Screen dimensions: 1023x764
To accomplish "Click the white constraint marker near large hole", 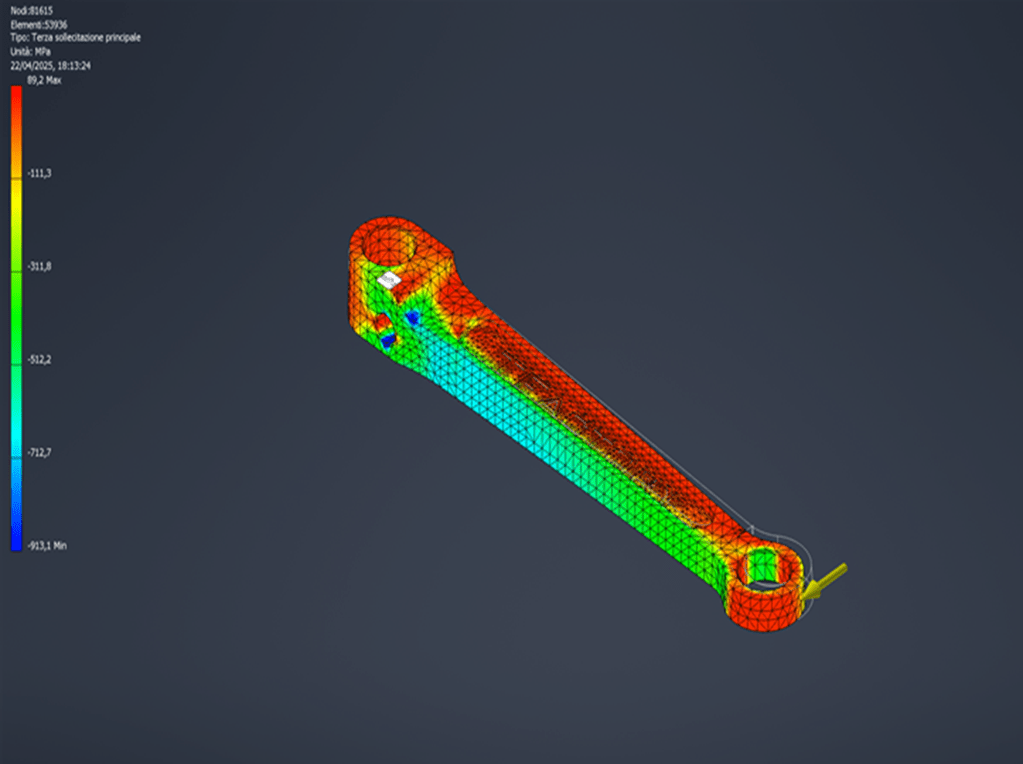I will [x=388, y=280].
